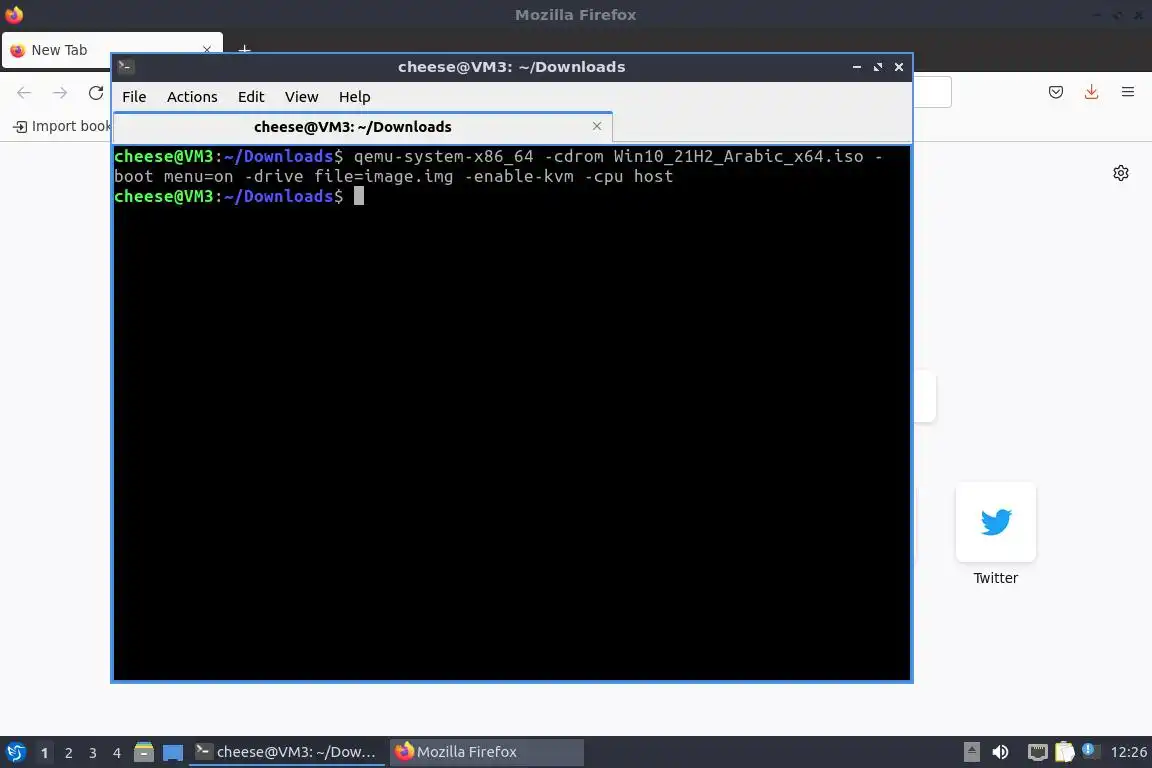
Task: Minimize the terminal window
Action: coord(857,67)
